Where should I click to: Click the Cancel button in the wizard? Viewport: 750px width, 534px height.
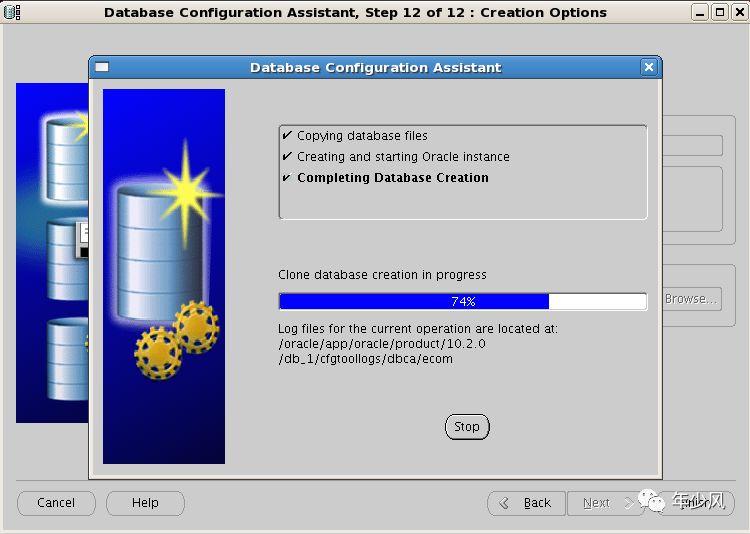point(56,503)
